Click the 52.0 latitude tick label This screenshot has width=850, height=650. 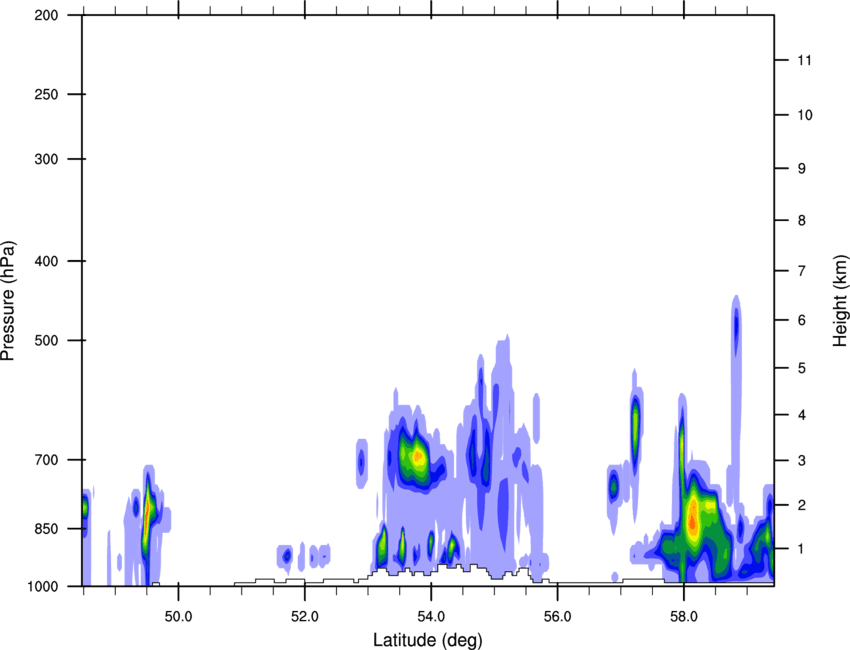[305, 617]
